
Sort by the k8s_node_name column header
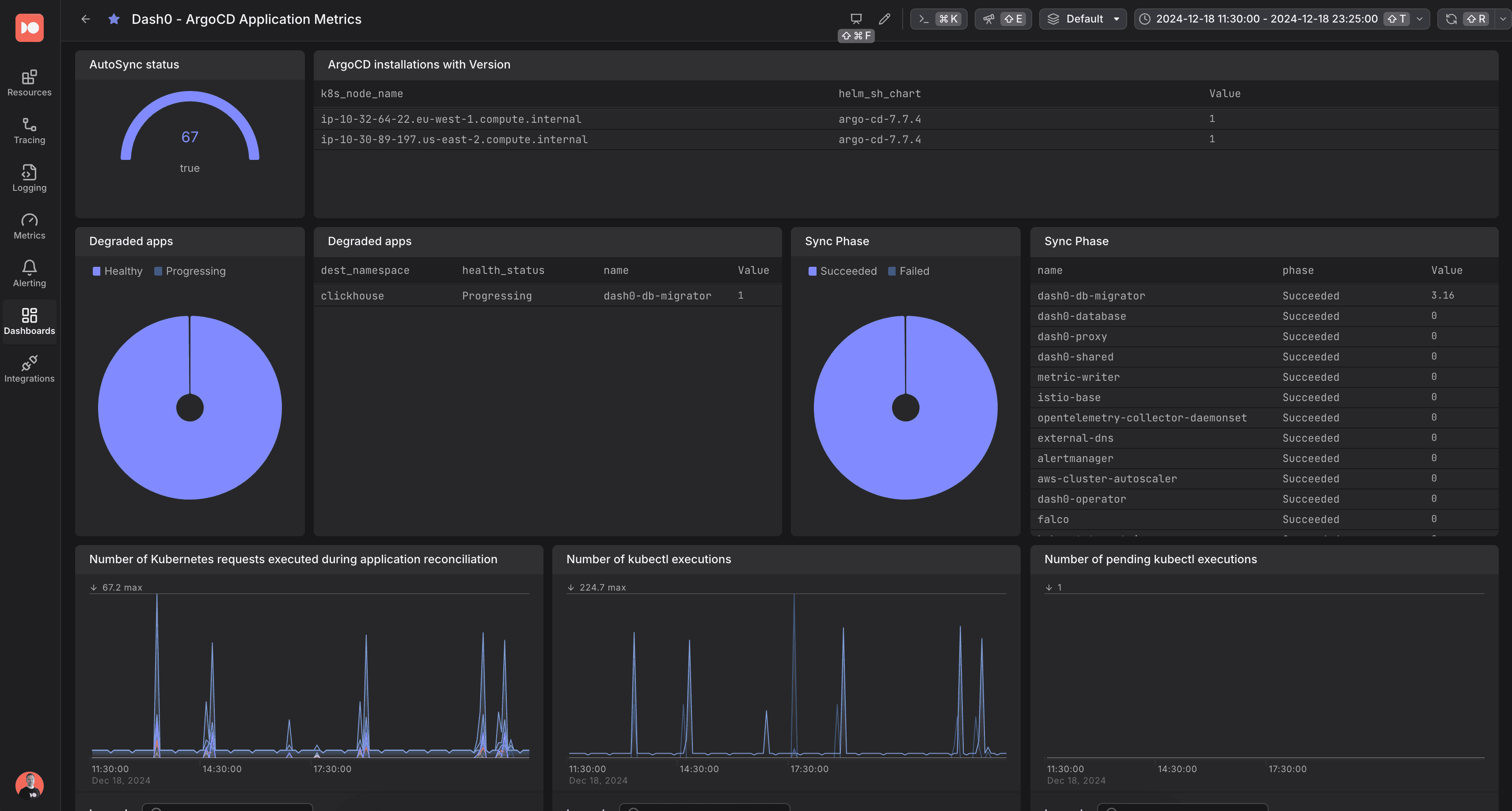[x=361, y=93]
